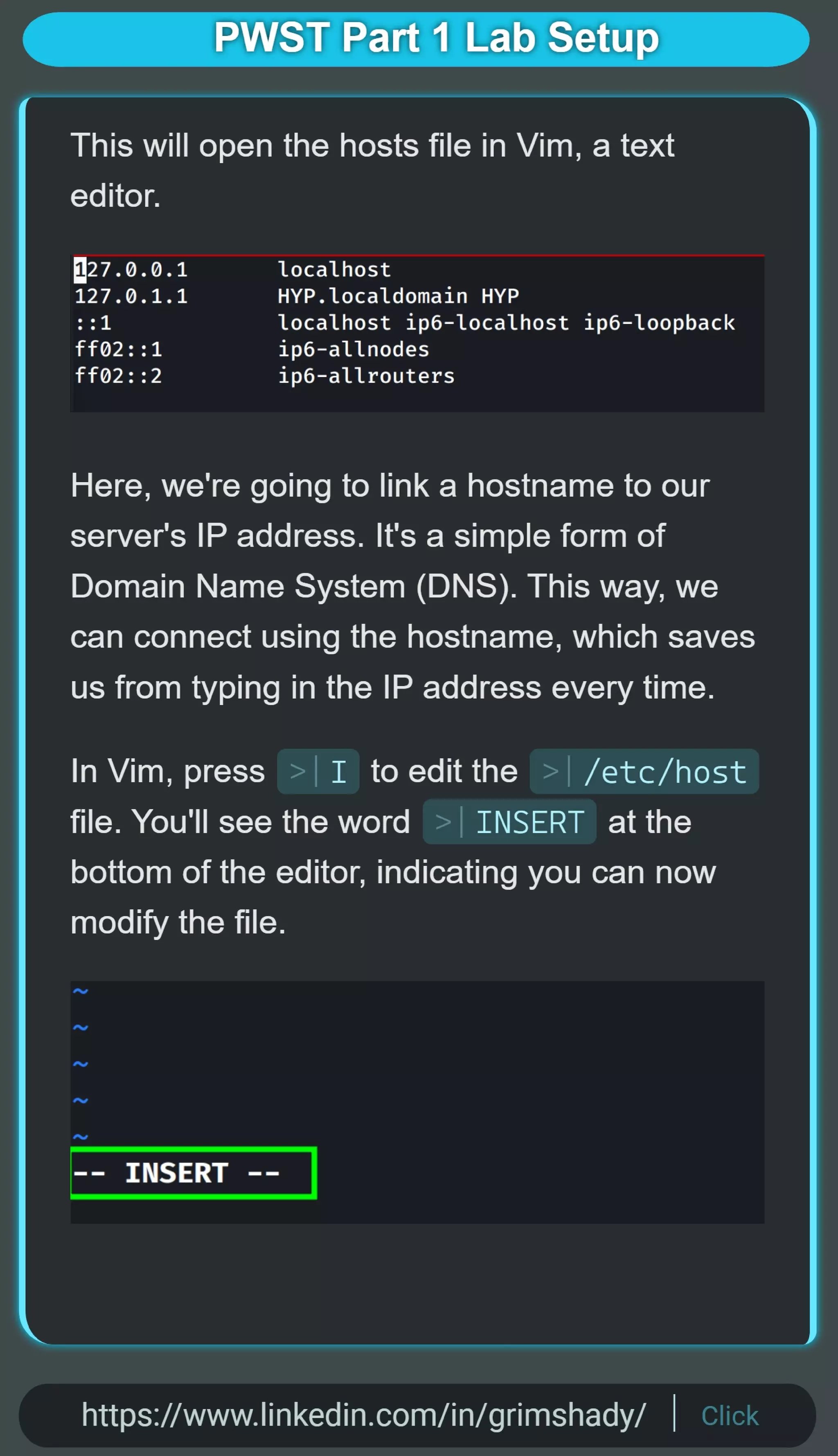
Task: Click the paragraph starting 'Here, we're going to link'
Action: point(413,586)
